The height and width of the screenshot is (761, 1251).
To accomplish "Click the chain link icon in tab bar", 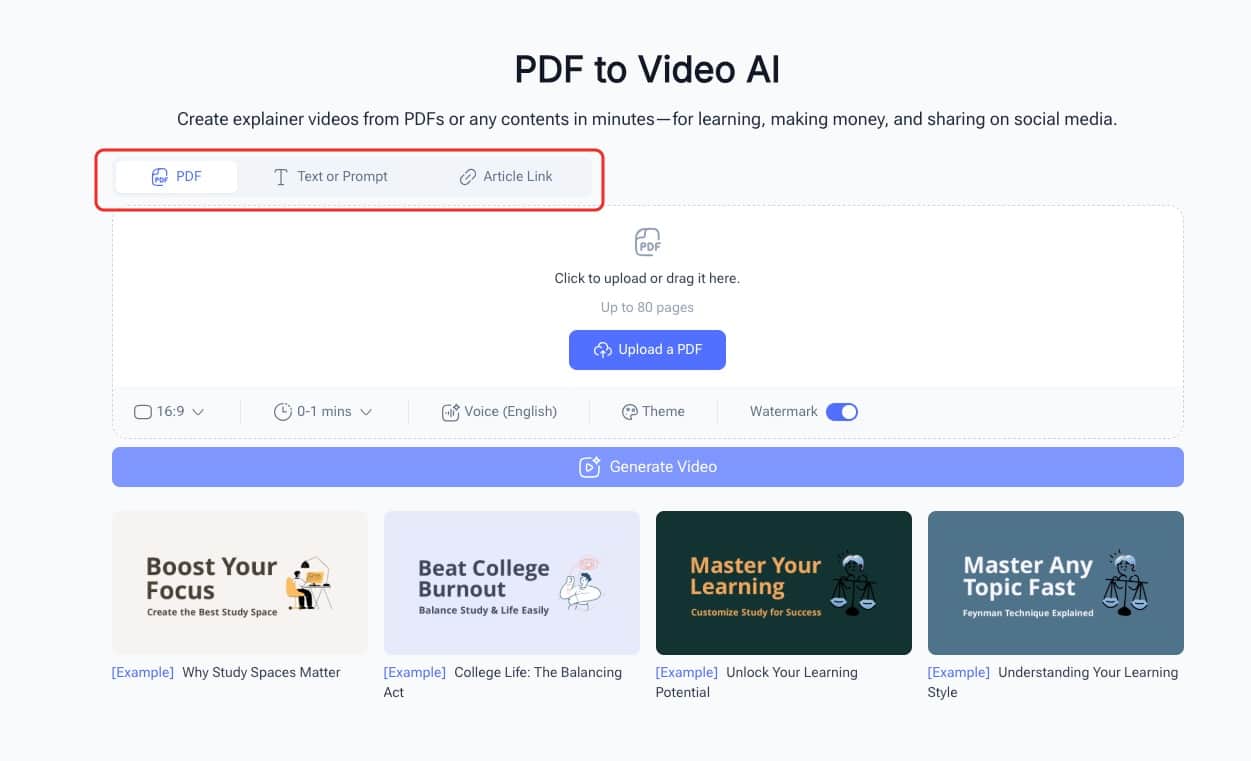I will [467, 177].
